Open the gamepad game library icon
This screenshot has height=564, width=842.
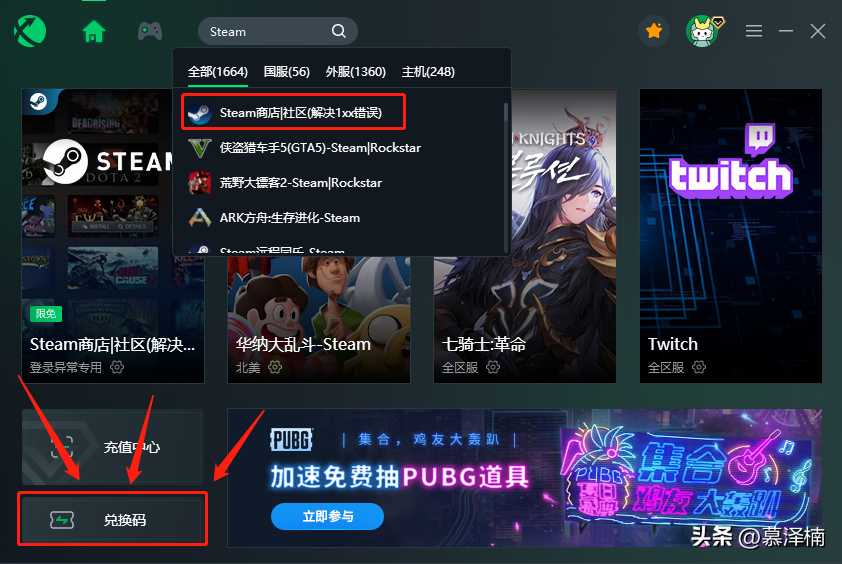coord(150,31)
